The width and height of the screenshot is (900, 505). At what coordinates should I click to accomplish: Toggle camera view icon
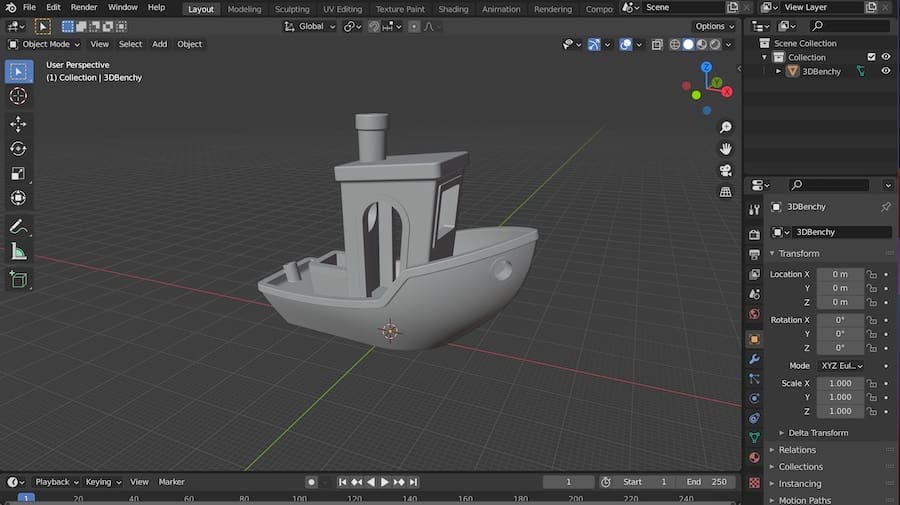coord(726,170)
